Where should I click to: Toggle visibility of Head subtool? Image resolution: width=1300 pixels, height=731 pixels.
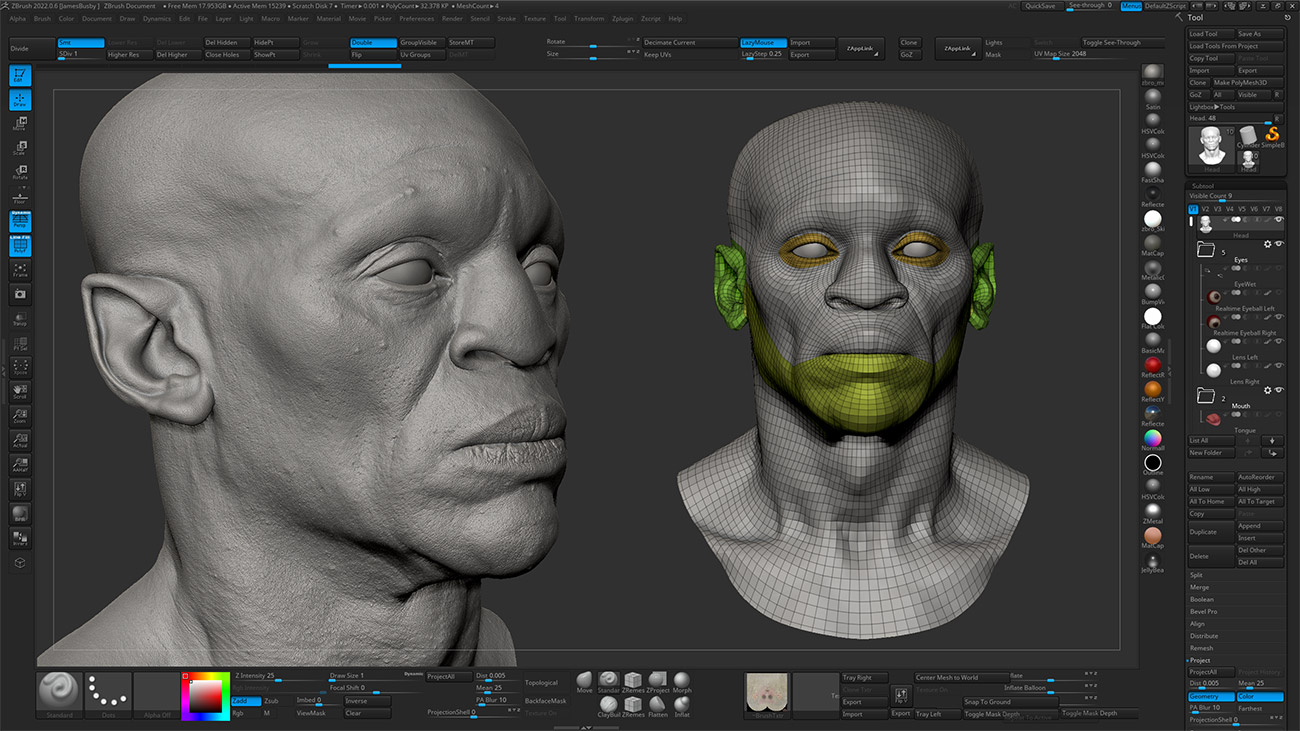tap(1279, 220)
